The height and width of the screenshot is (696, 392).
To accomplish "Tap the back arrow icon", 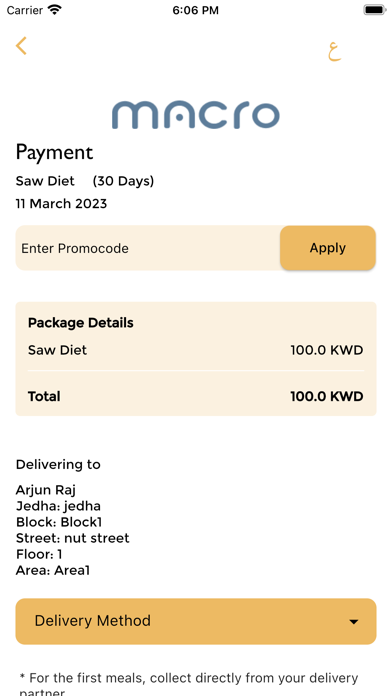I will click(x=21, y=46).
